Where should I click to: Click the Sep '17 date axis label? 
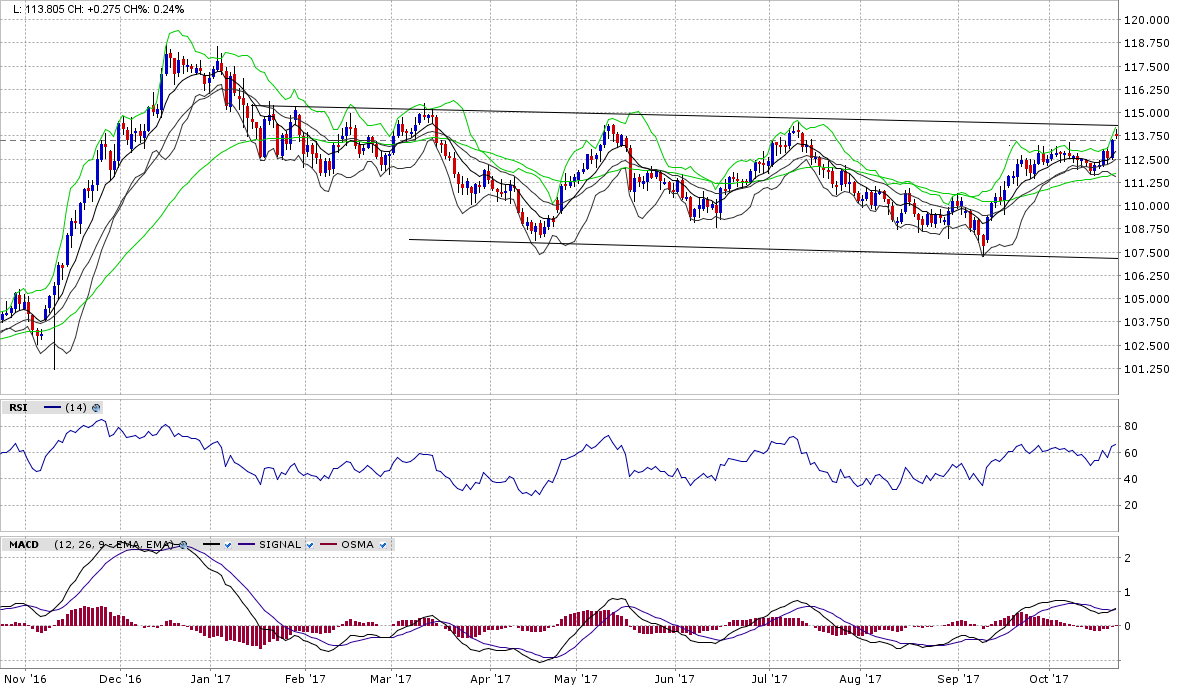click(x=956, y=679)
